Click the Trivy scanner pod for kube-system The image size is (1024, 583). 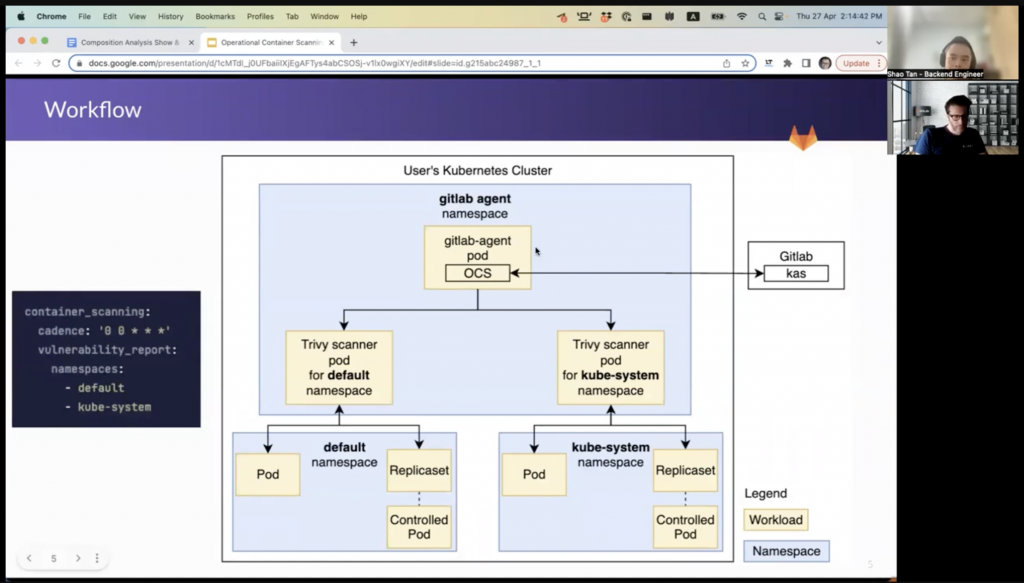[611, 368]
